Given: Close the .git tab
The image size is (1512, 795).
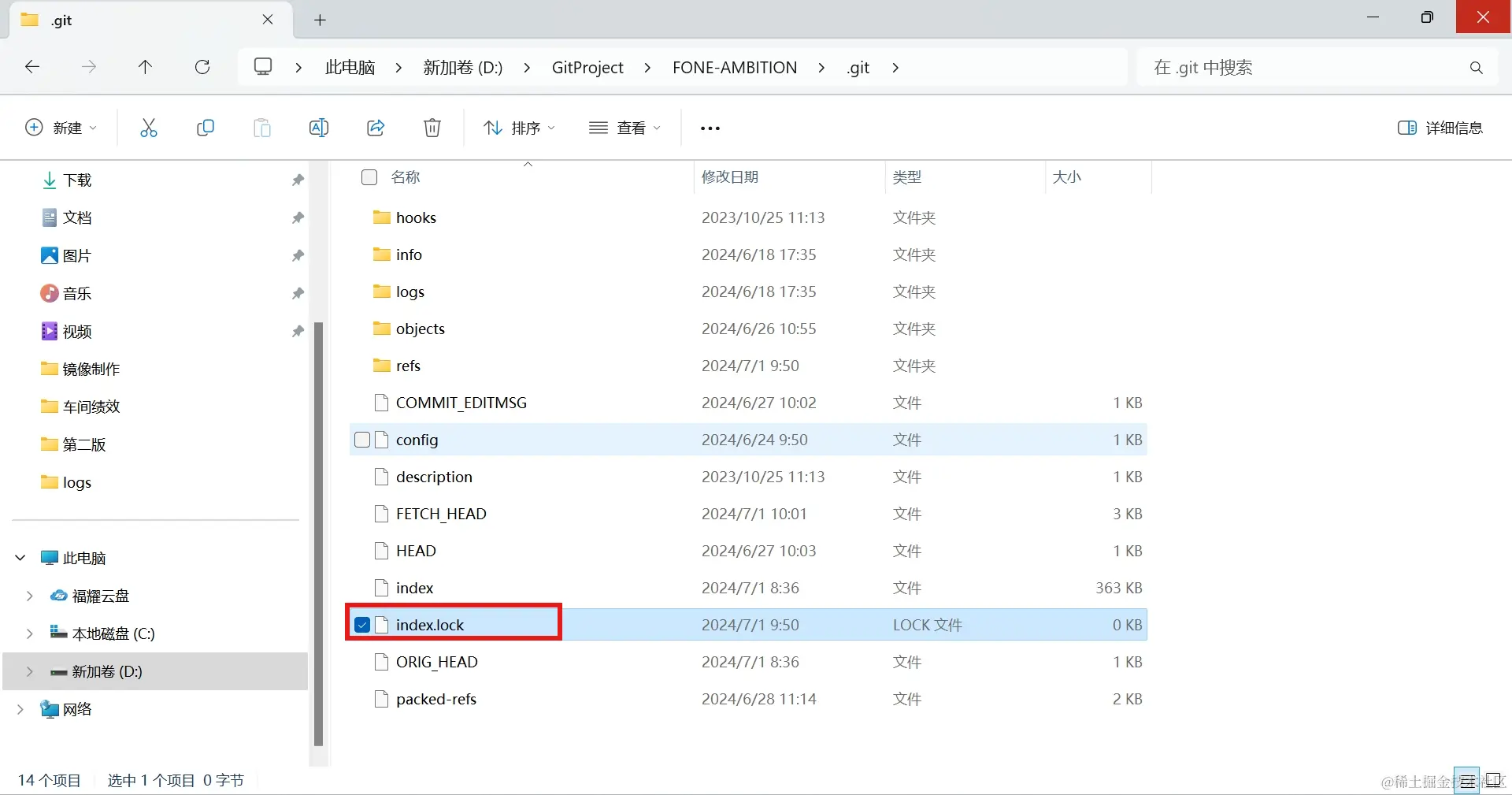Looking at the screenshot, I should pyautogui.click(x=268, y=20).
